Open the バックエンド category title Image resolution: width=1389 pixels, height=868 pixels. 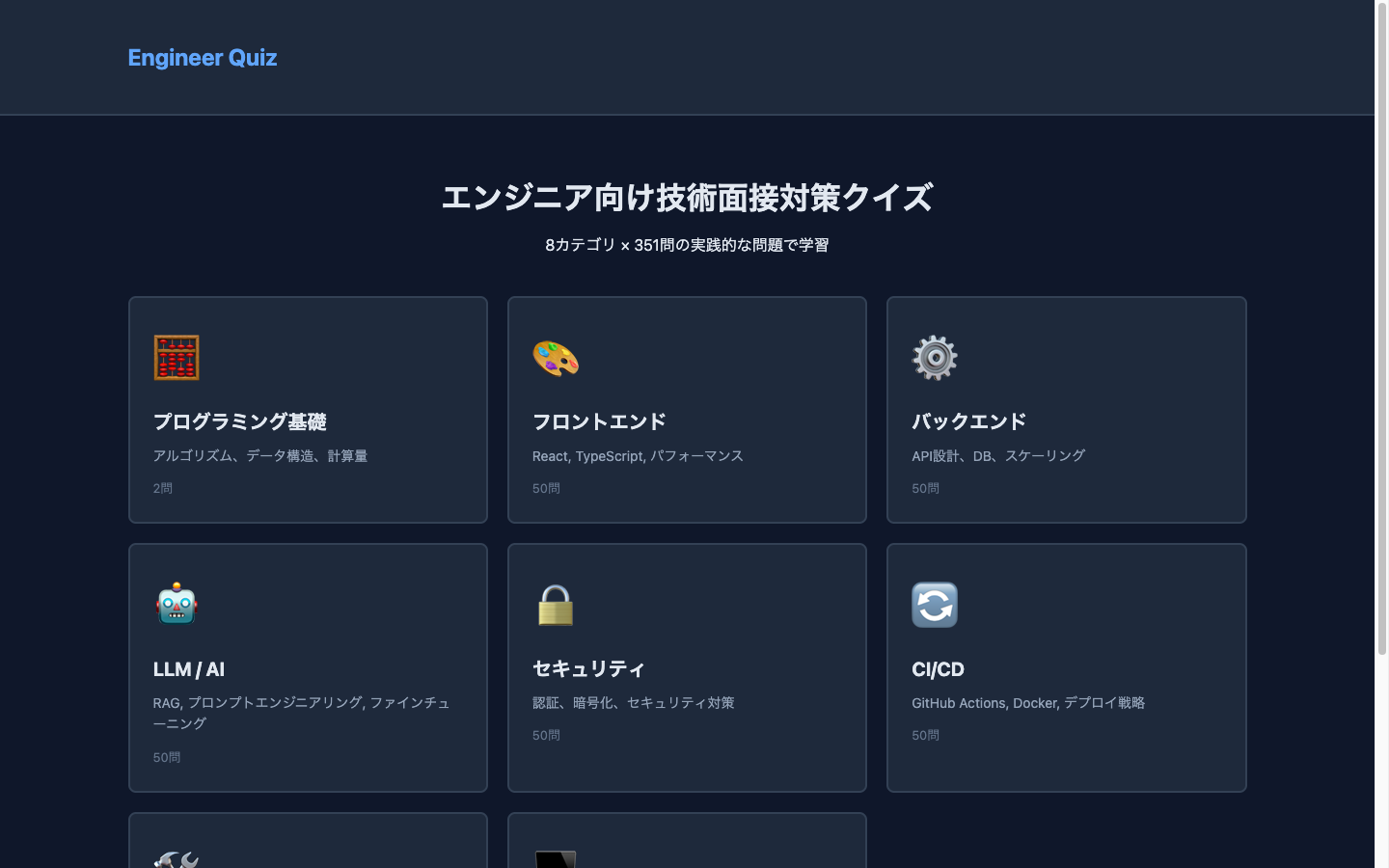tap(968, 421)
